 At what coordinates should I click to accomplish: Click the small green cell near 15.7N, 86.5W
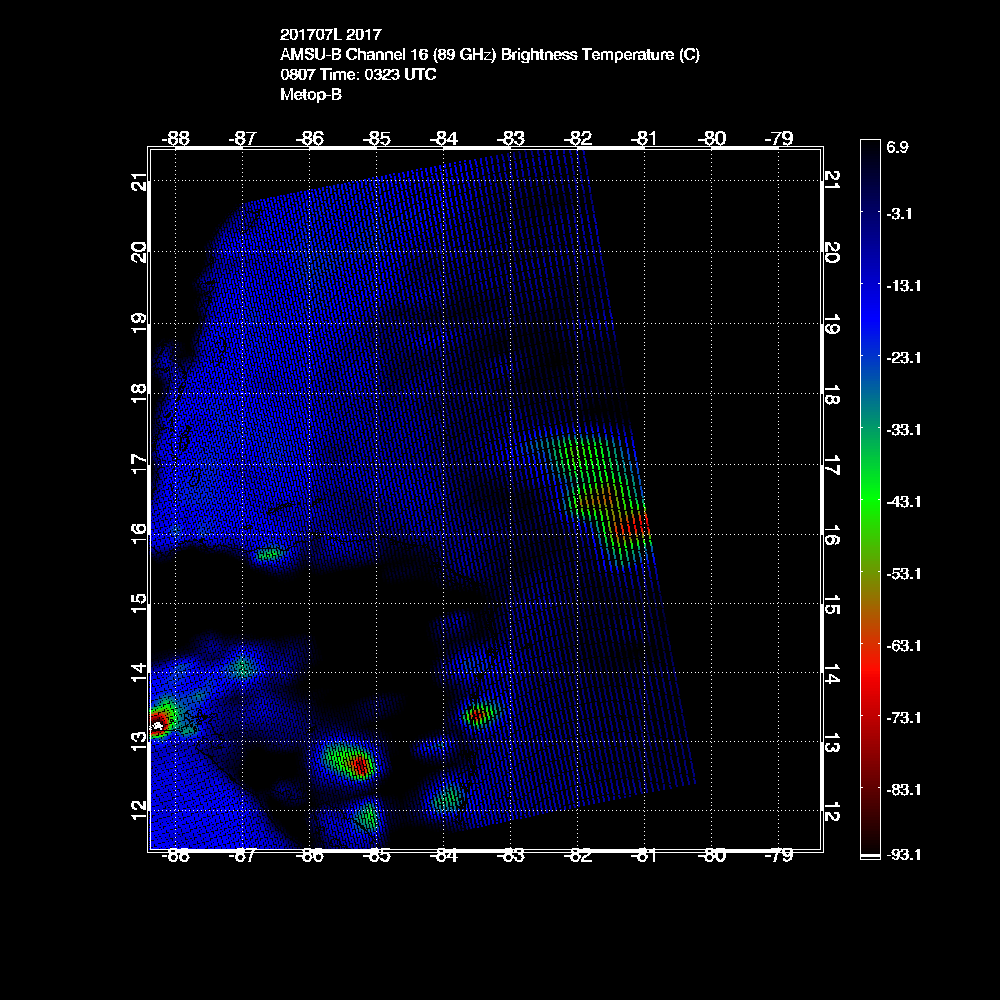pos(268,553)
